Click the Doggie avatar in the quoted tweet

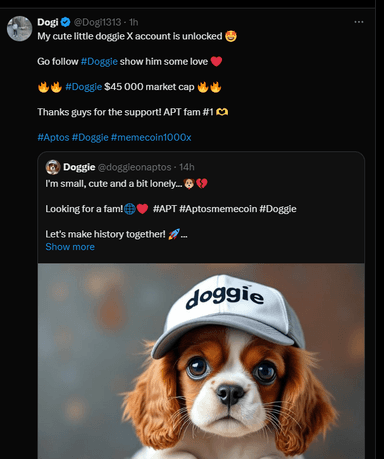pos(53,167)
